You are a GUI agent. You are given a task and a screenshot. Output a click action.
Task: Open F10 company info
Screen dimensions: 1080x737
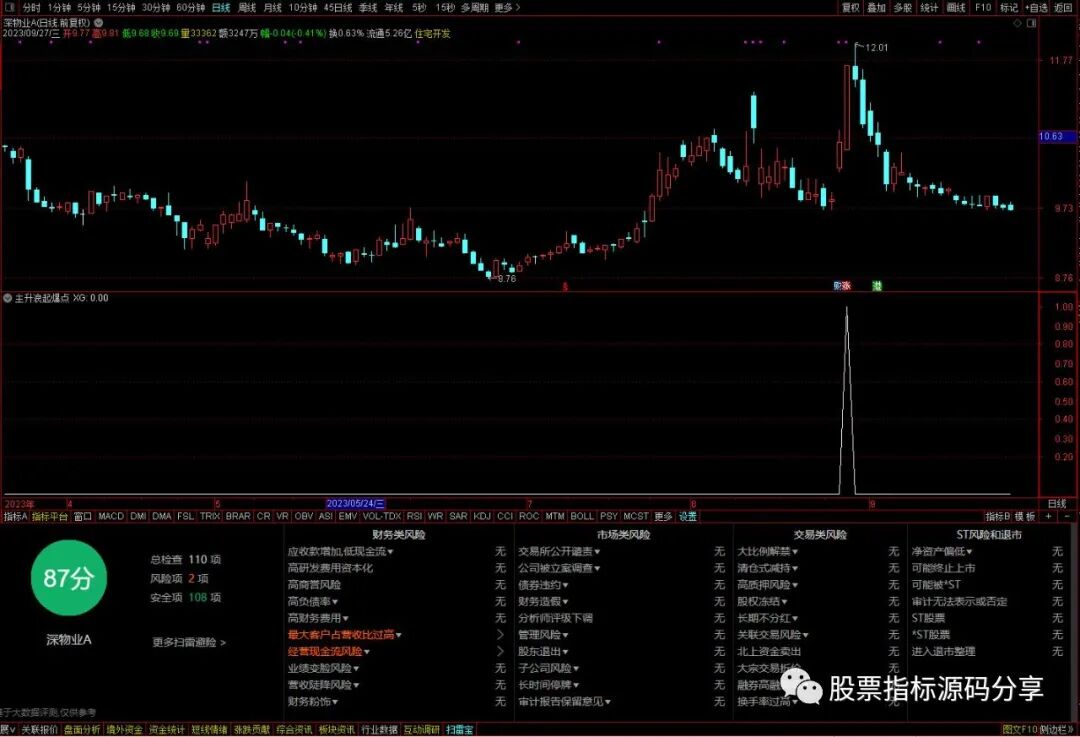click(983, 8)
